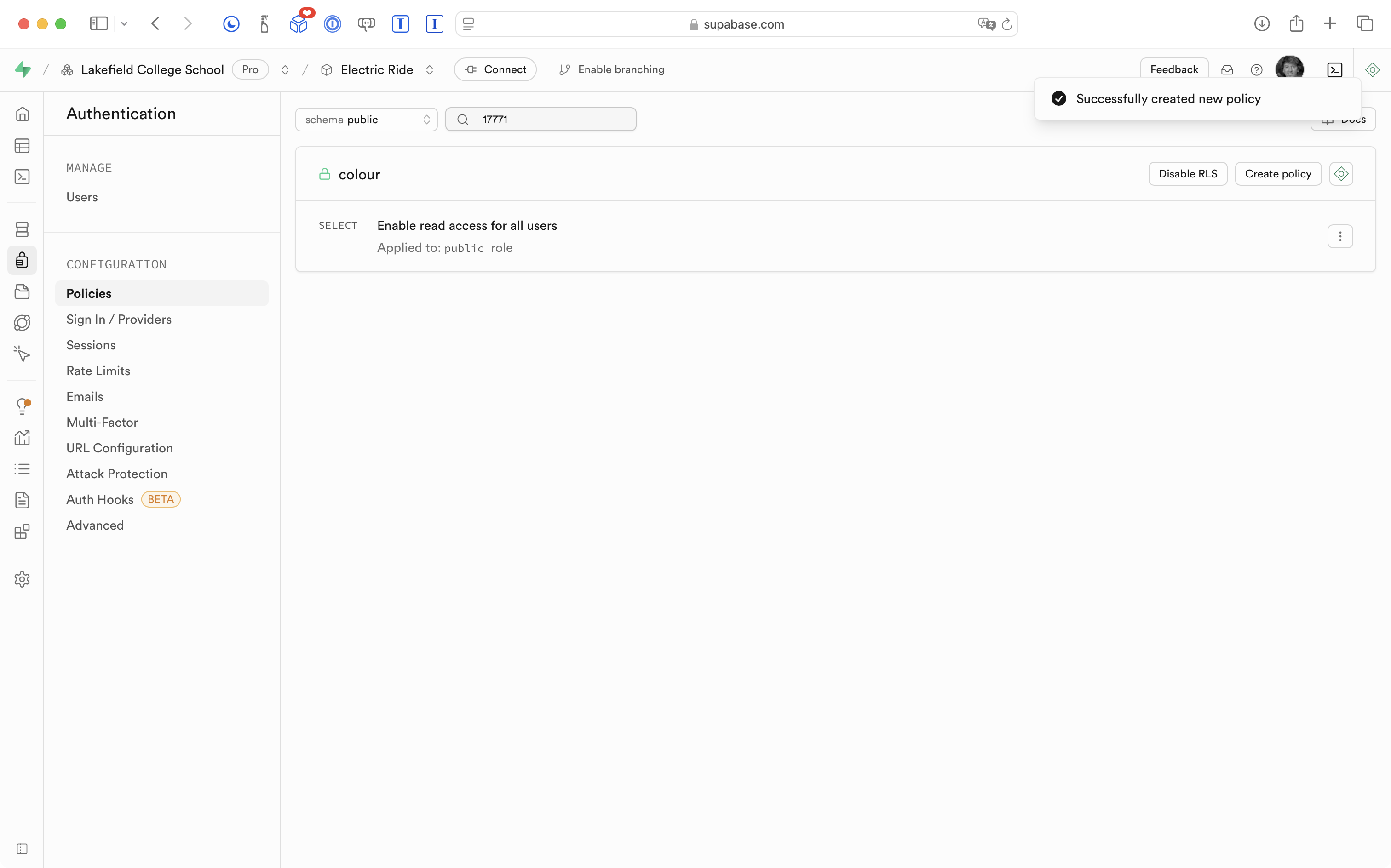Expand the schema public dropdown
Viewport: 1391px width, 868px height.
(367, 120)
